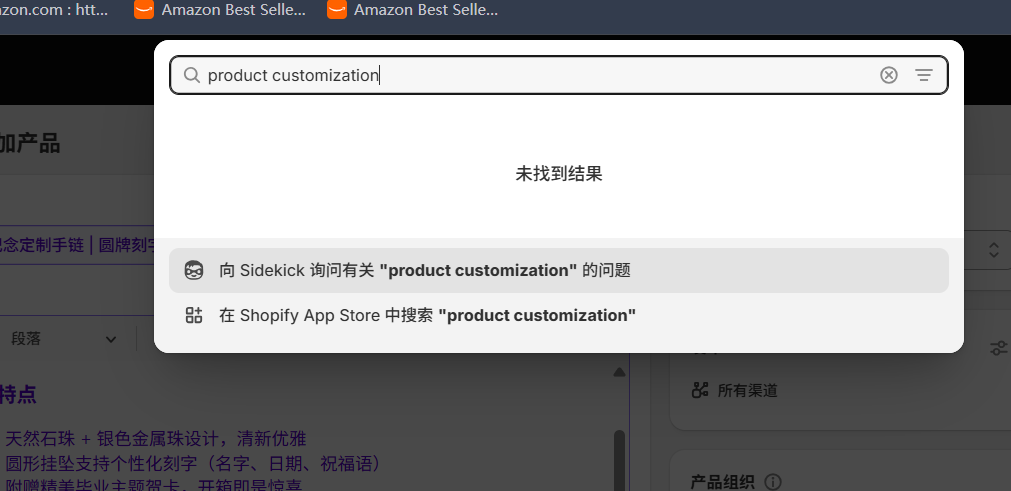Open second Amazon Best Sellers bookmark
Image resolution: width=1011 pixels, height=491 pixels.
[413, 10]
